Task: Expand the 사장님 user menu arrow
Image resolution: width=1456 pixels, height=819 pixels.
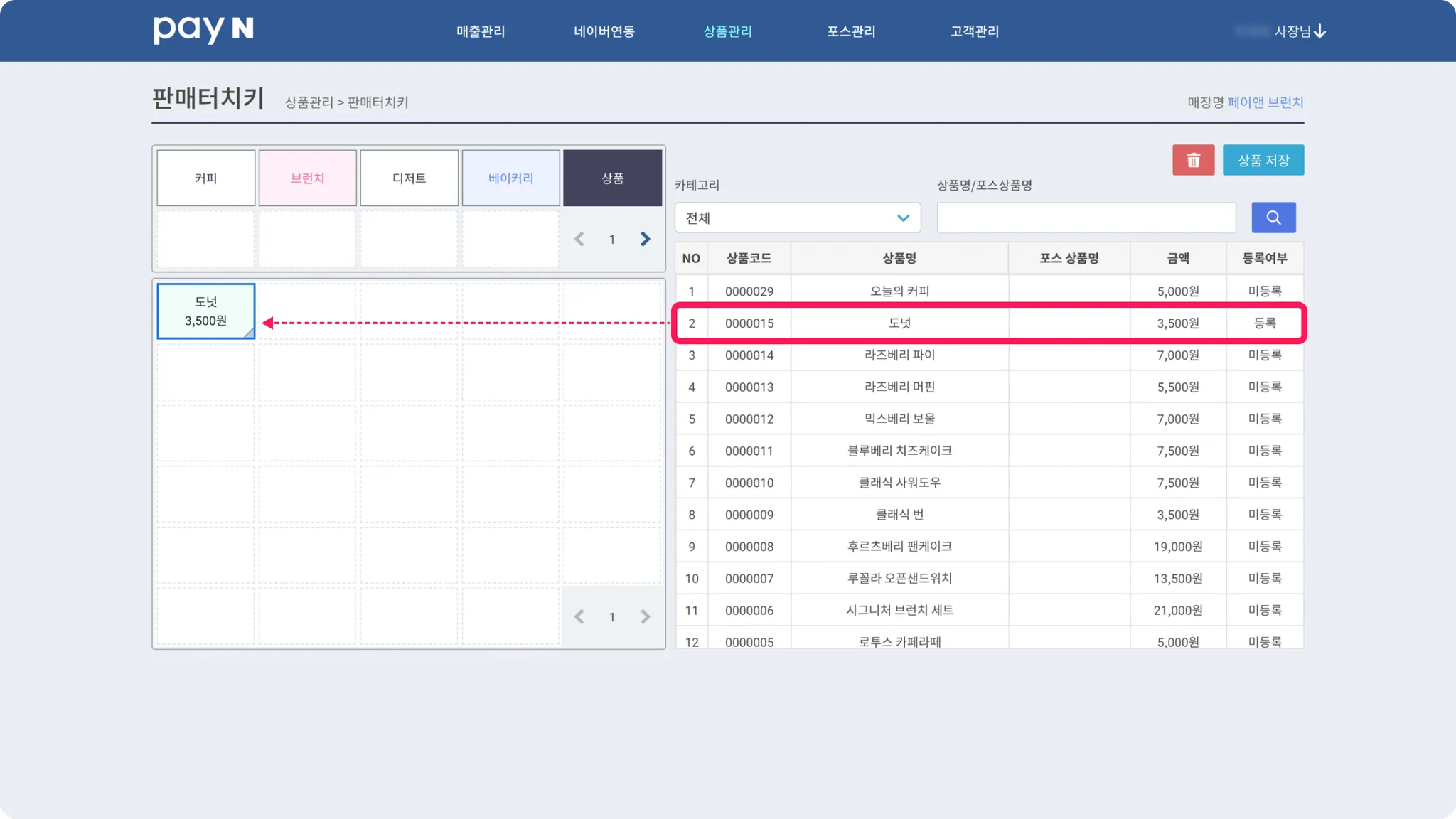Action: coord(1320,31)
